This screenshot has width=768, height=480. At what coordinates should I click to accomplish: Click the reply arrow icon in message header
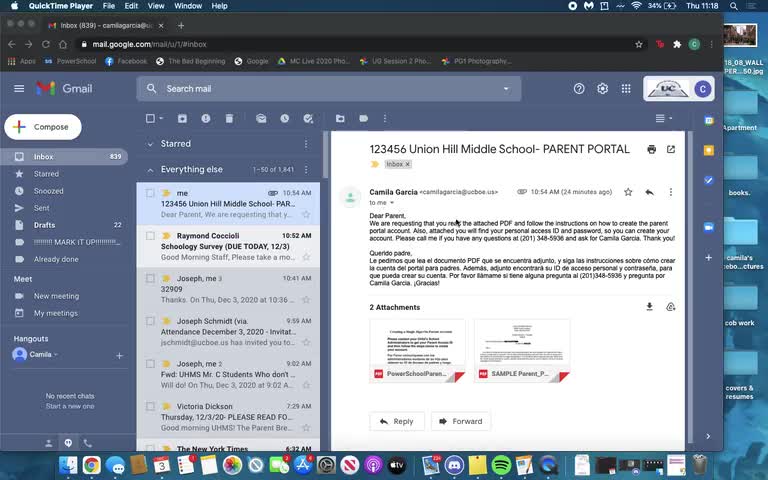(649, 192)
